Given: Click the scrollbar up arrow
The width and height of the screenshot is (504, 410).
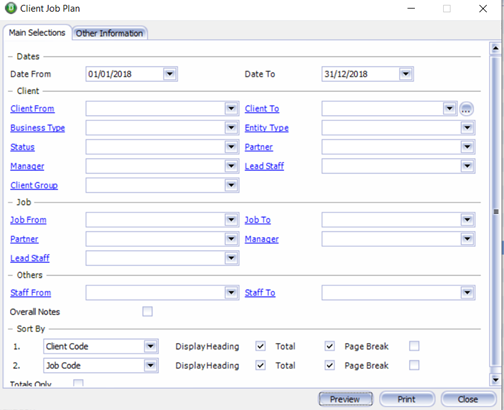Looking at the screenshot, I should tap(495, 49).
